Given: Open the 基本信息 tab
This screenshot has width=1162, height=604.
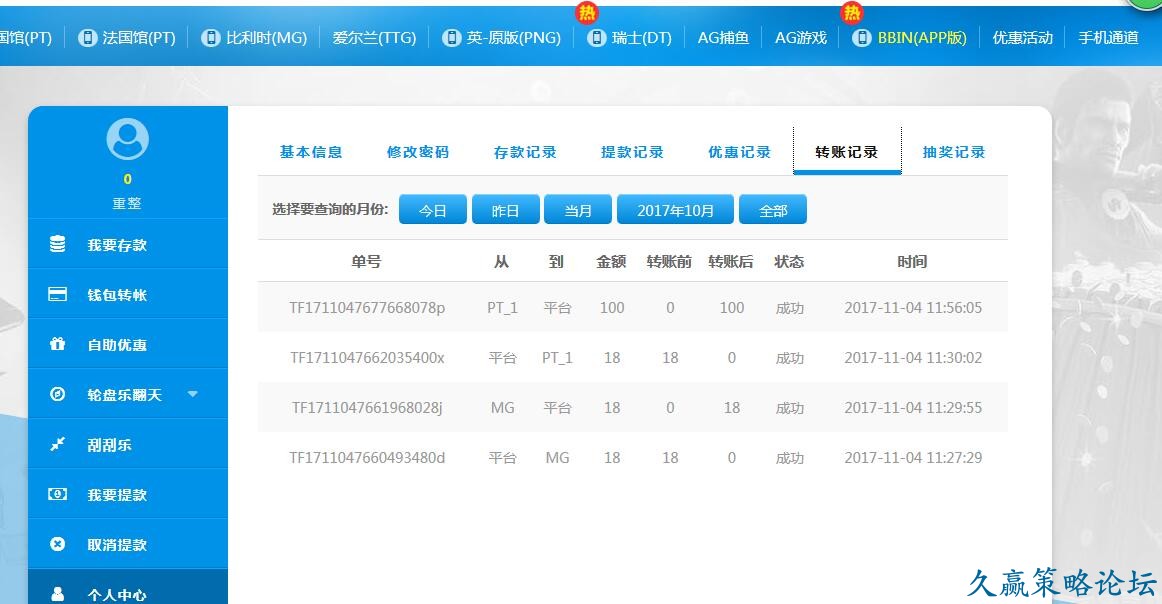Looking at the screenshot, I should pos(311,152).
